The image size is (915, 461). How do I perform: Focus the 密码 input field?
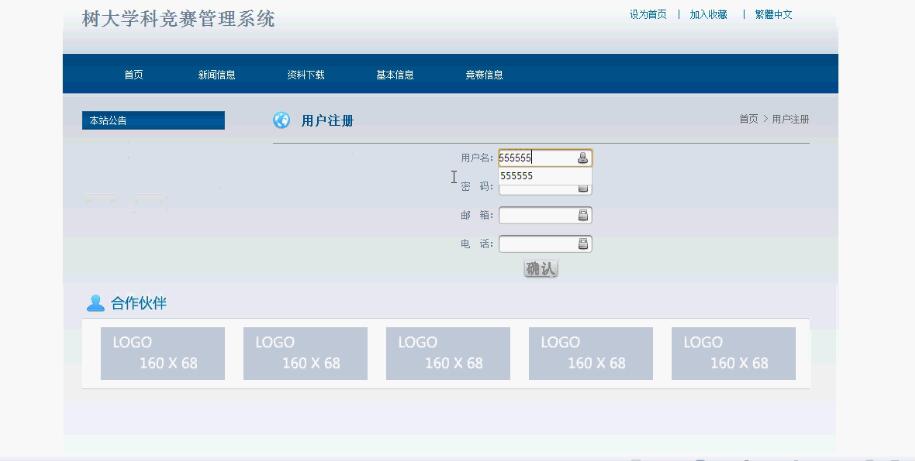545,189
